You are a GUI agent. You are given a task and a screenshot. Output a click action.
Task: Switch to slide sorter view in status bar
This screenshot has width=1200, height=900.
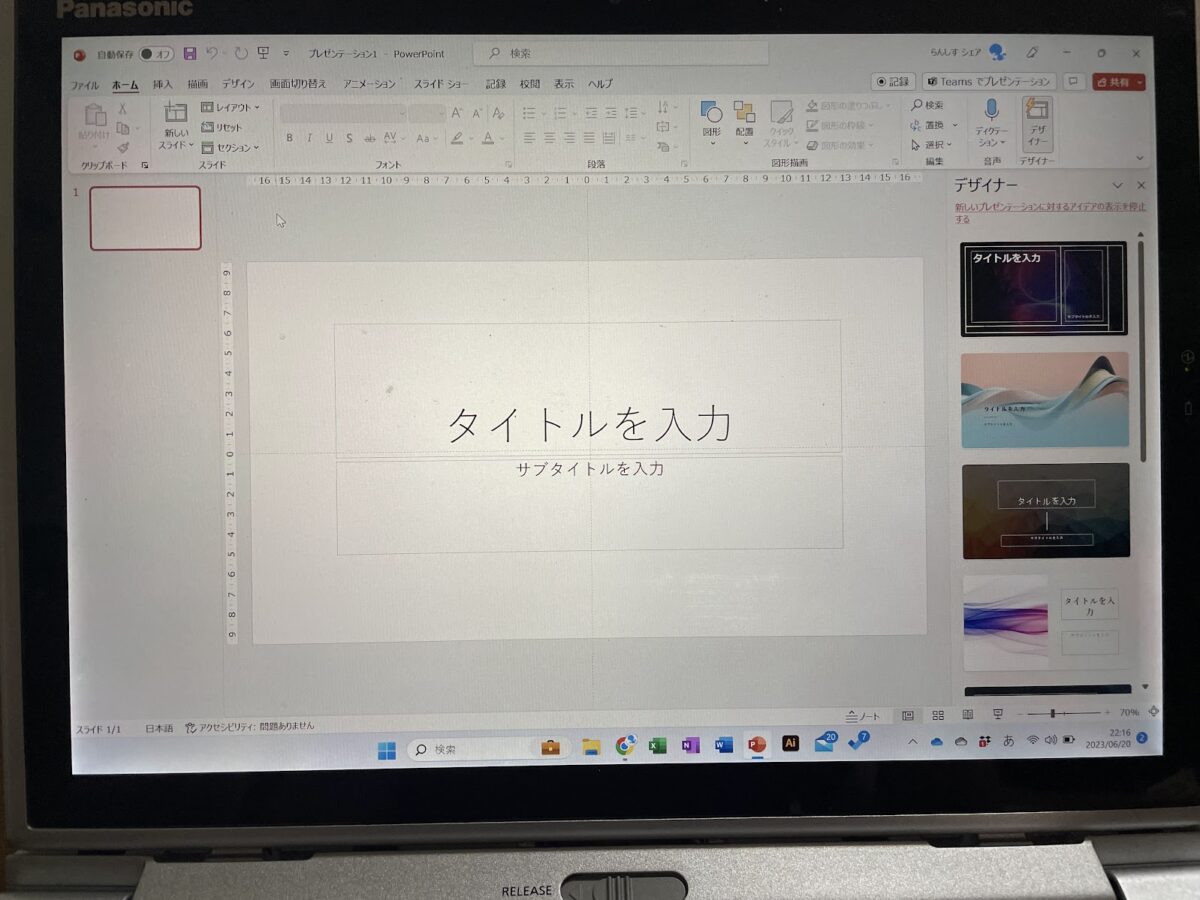pyautogui.click(x=938, y=715)
